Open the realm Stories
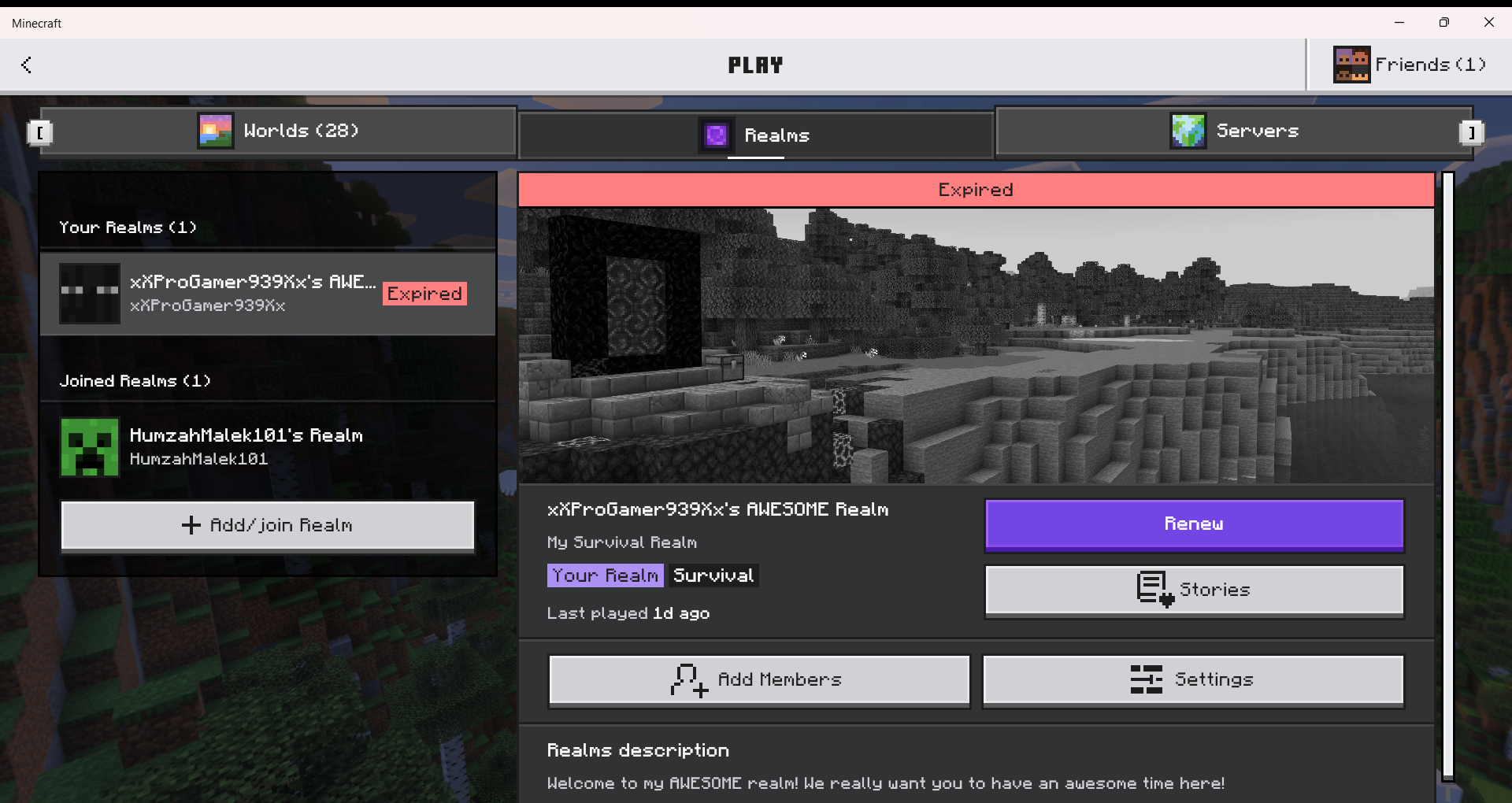The image size is (1512, 803). (x=1194, y=590)
